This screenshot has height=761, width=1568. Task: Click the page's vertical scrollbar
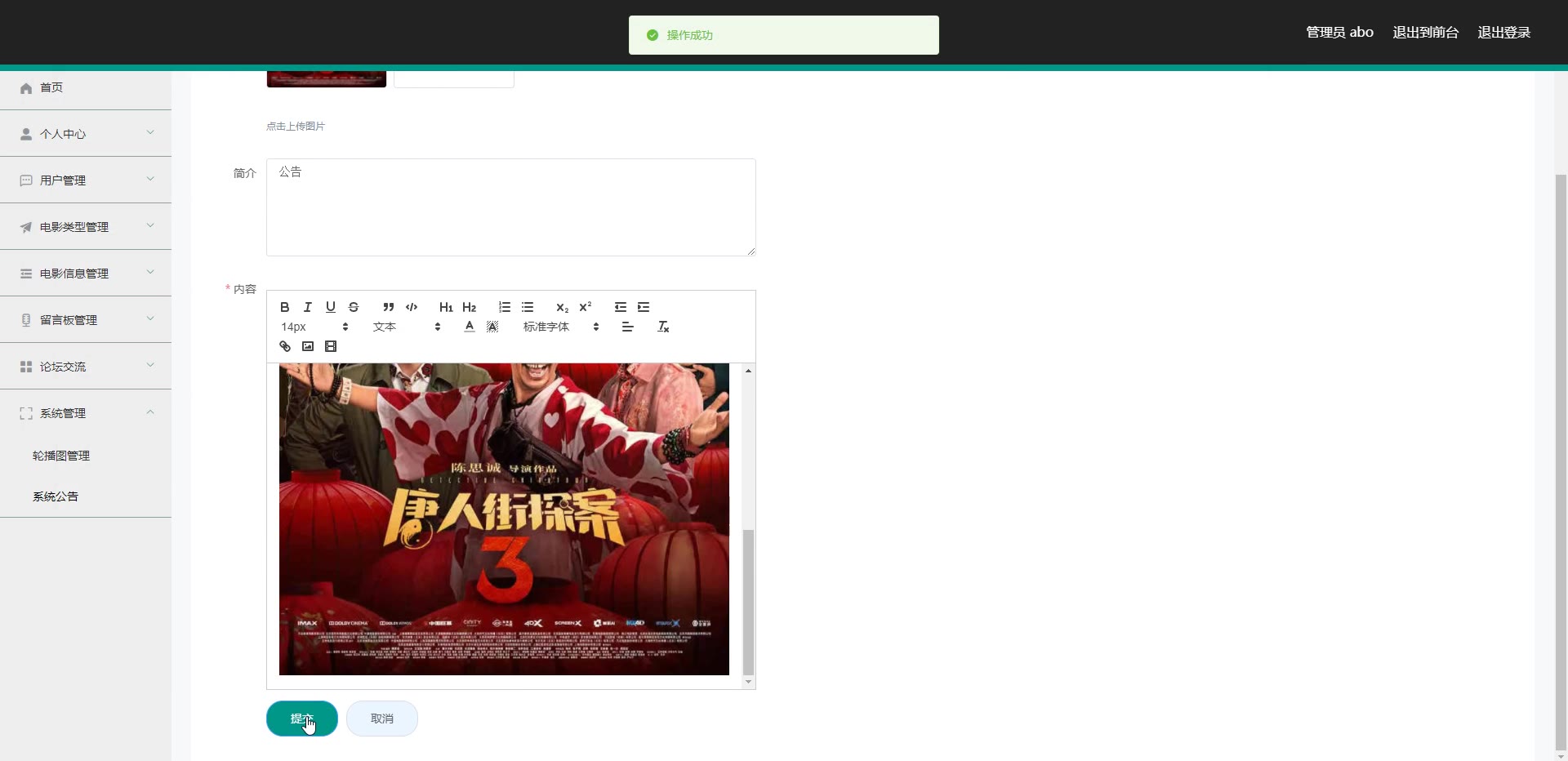(1561, 461)
